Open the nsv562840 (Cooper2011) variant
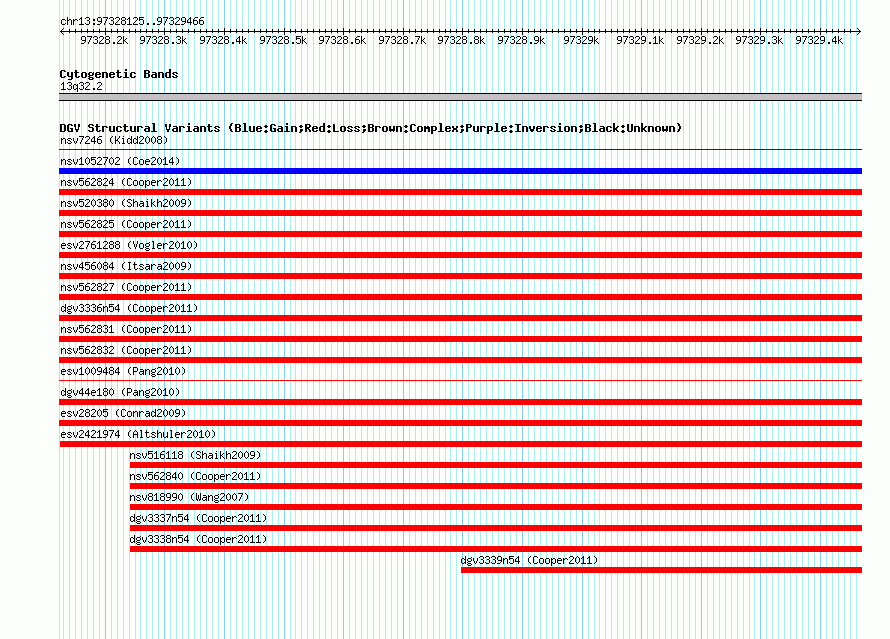The width and height of the screenshot is (890, 639). (195, 476)
